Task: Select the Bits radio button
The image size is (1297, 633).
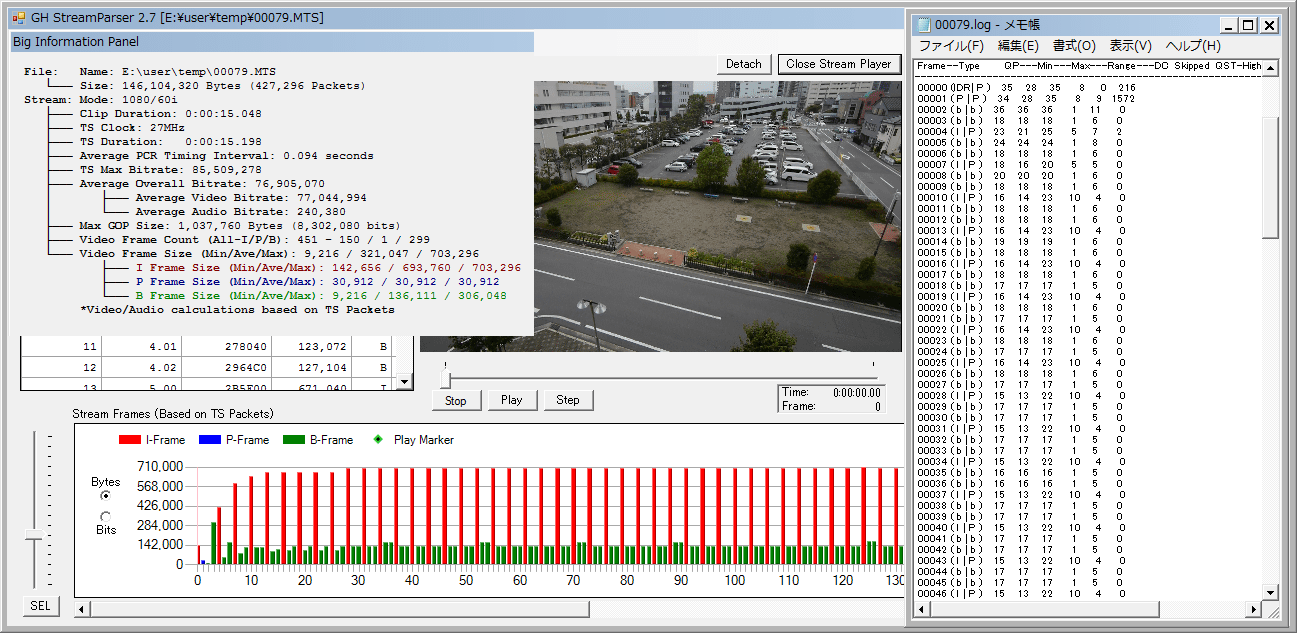Action: [105, 516]
